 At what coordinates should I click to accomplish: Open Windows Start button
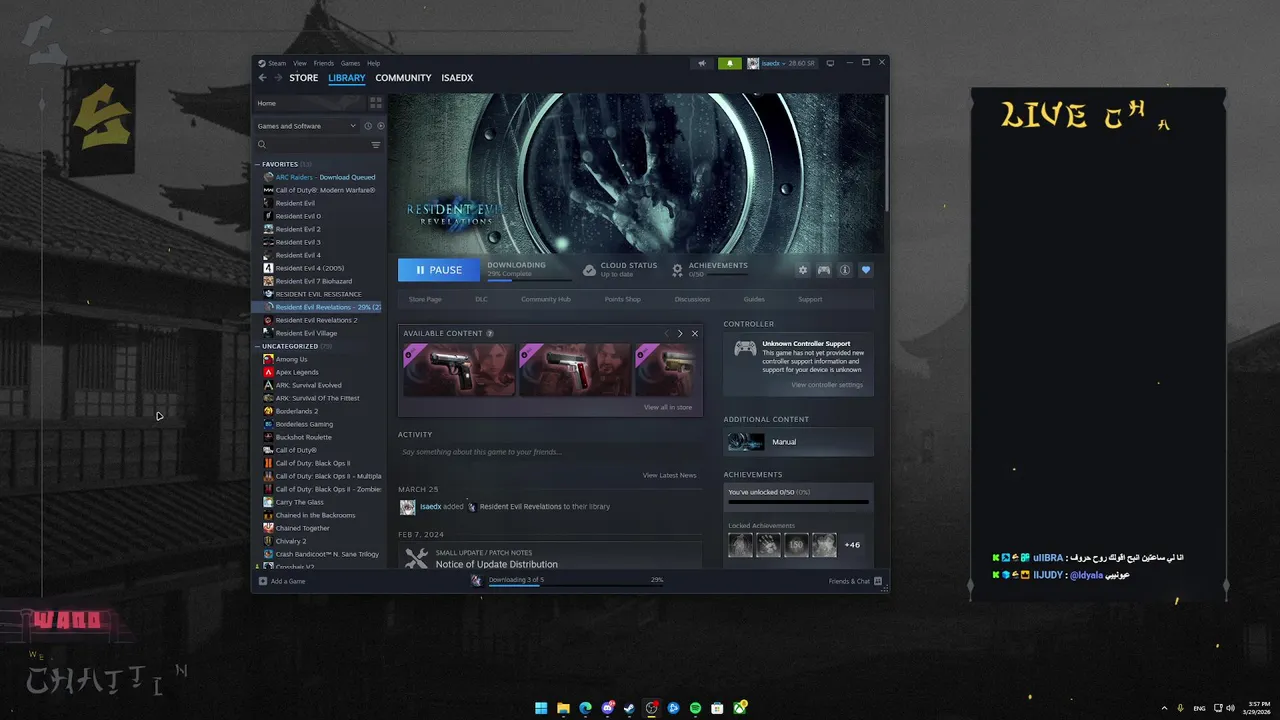click(x=541, y=708)
